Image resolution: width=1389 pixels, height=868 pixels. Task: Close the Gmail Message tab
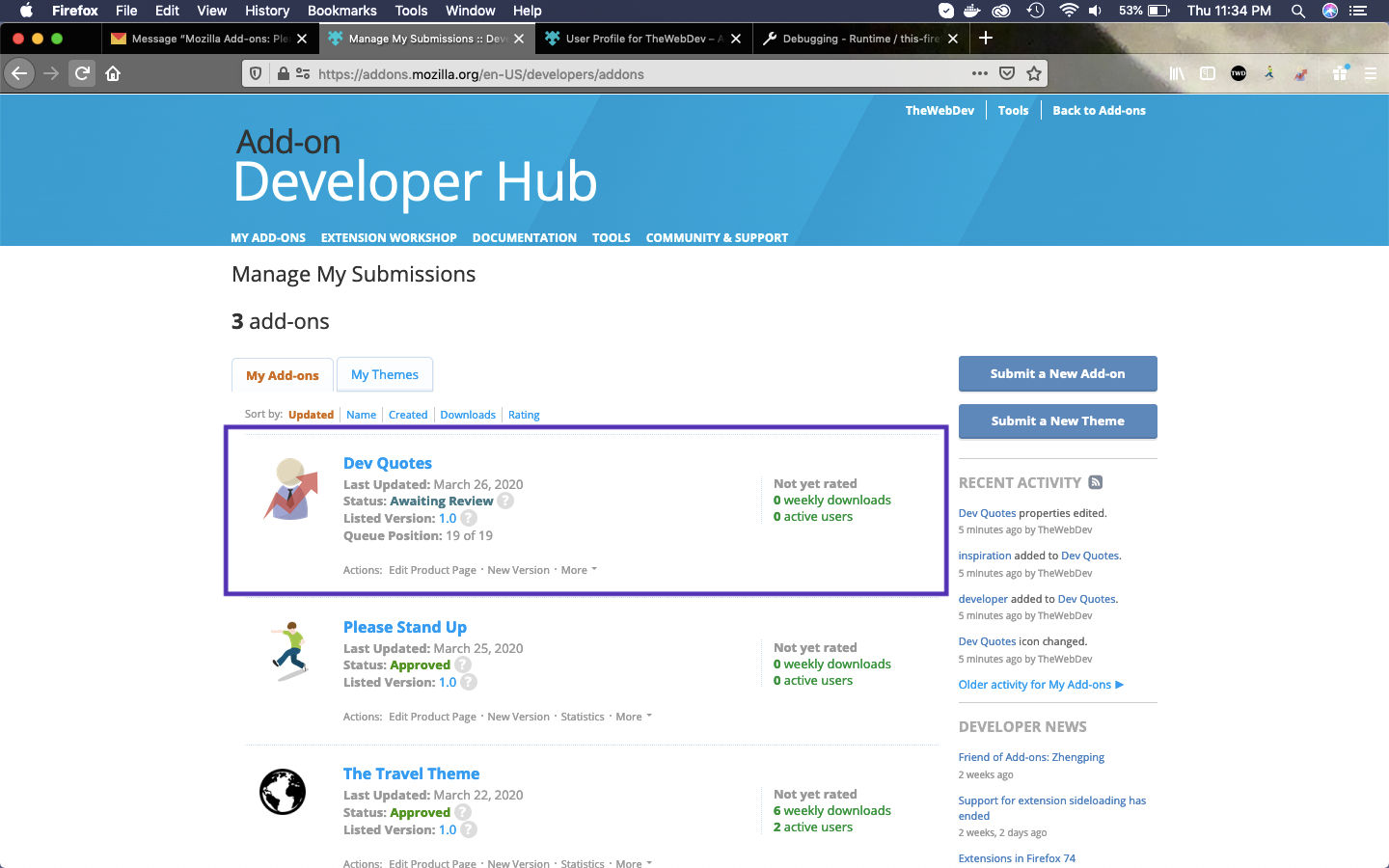[x=302, y=39]
